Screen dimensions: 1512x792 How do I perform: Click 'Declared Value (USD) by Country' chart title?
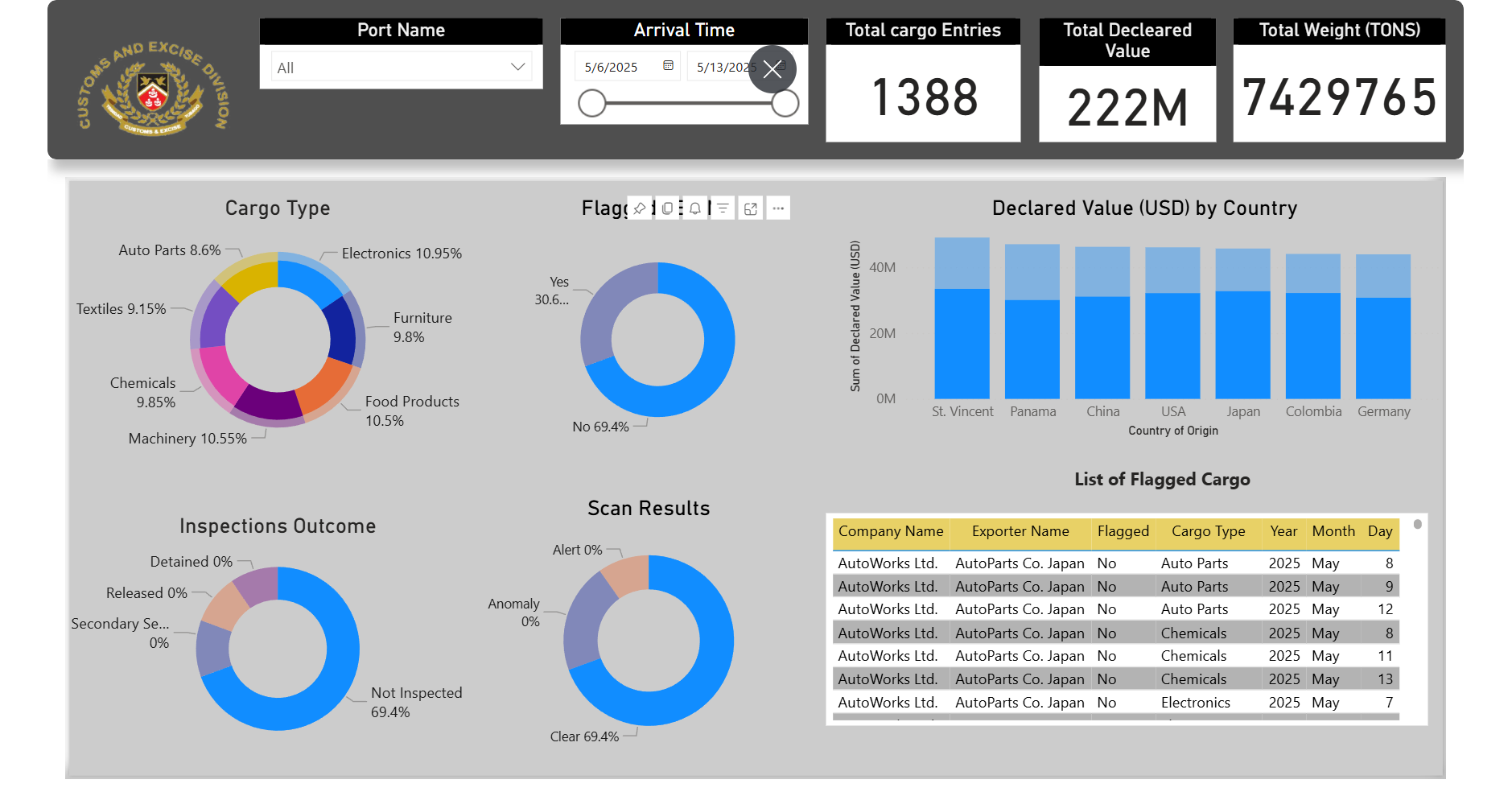(x=1144, y=208)
